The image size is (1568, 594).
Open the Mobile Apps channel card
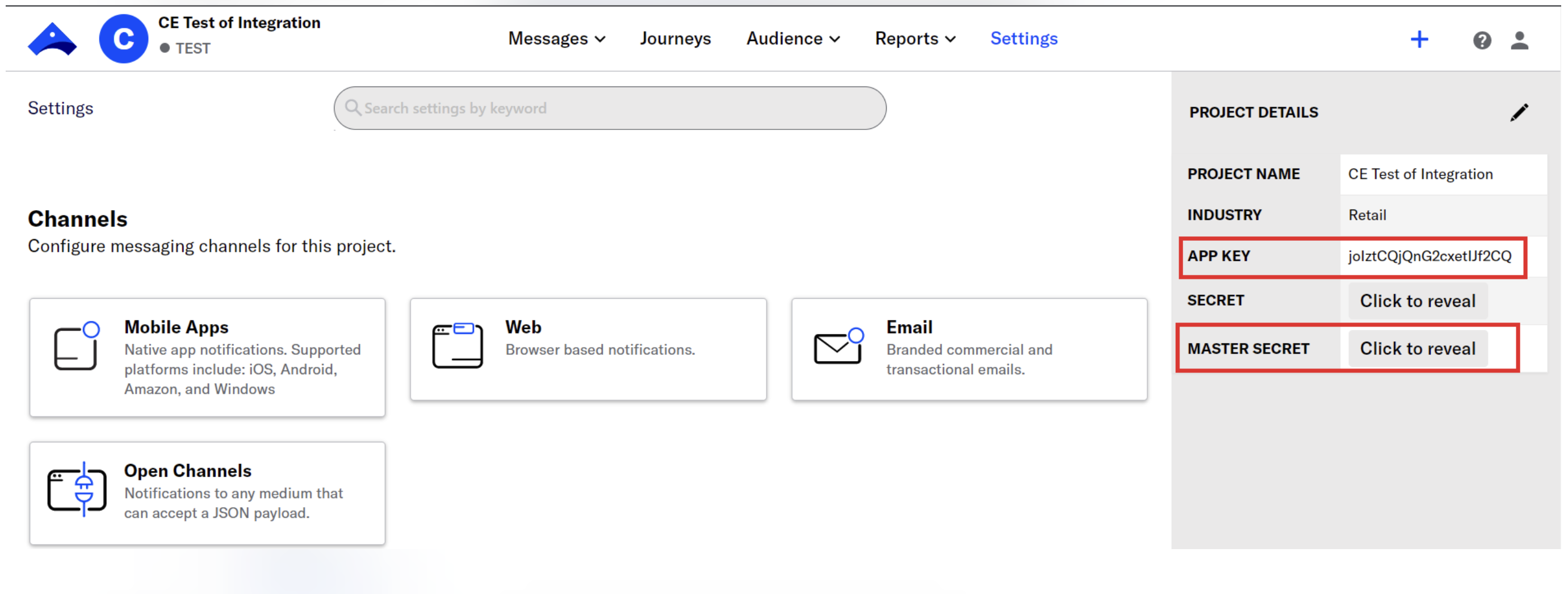pyautogui.click(x=207, y=357)
